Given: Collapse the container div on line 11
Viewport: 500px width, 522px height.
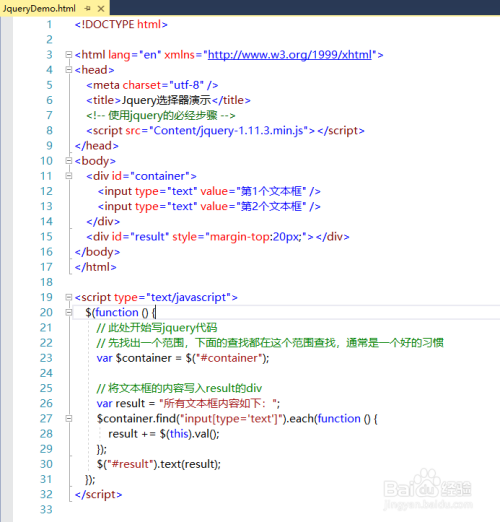Looking at the screenshot, I should coord(69,176).
